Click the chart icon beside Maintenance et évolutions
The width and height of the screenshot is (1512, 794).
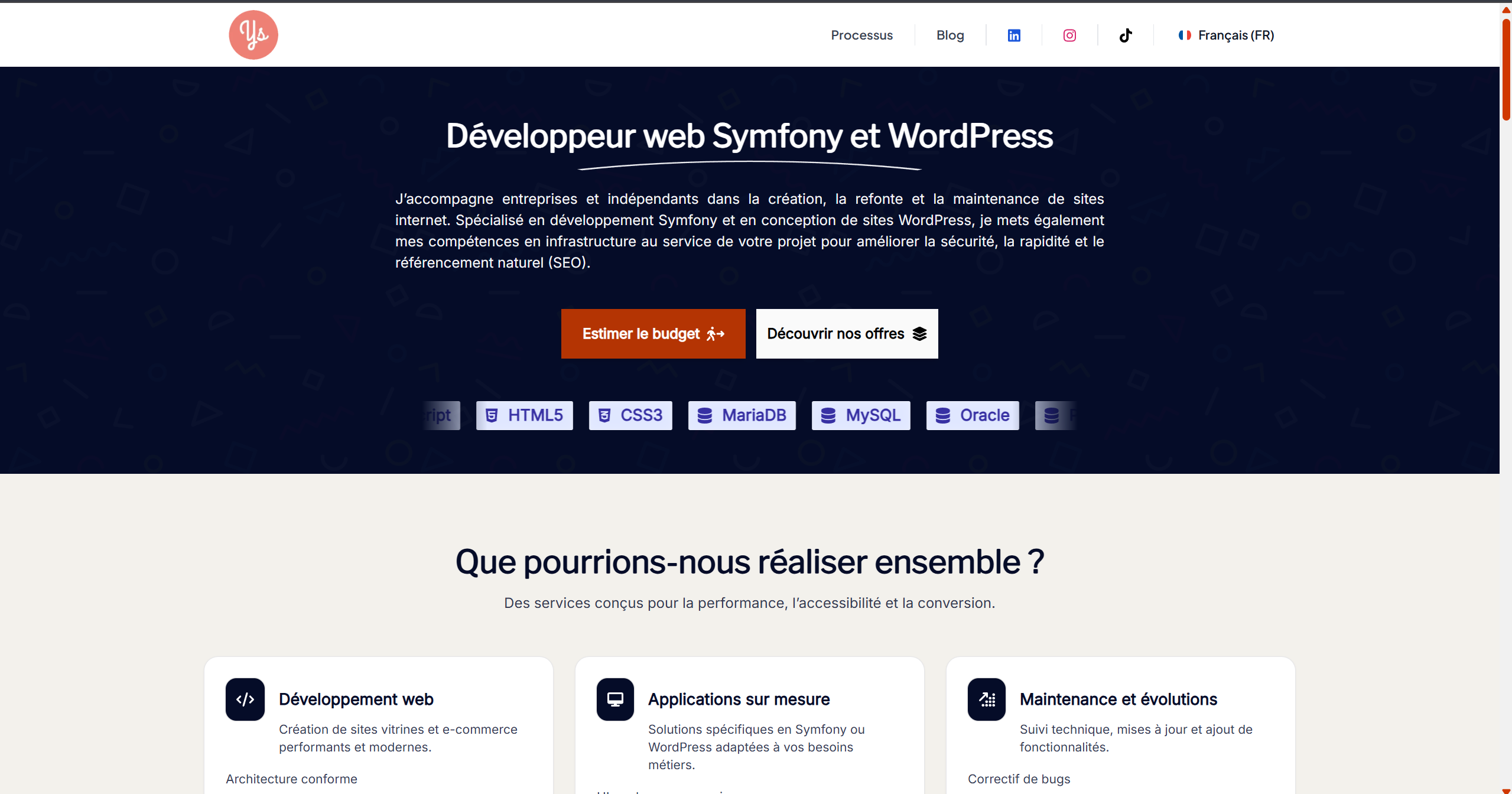pos(987,699)
